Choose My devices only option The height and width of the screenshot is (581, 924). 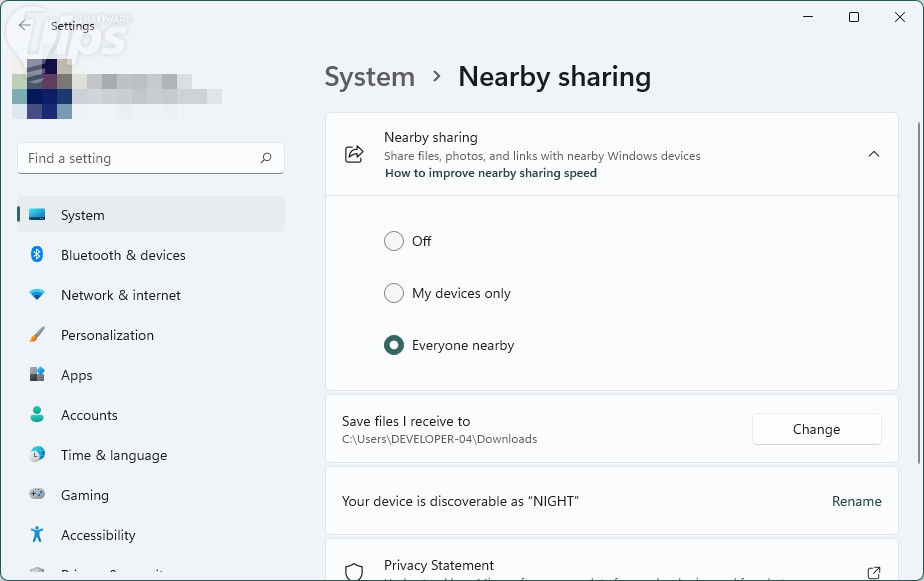(394, 293)
